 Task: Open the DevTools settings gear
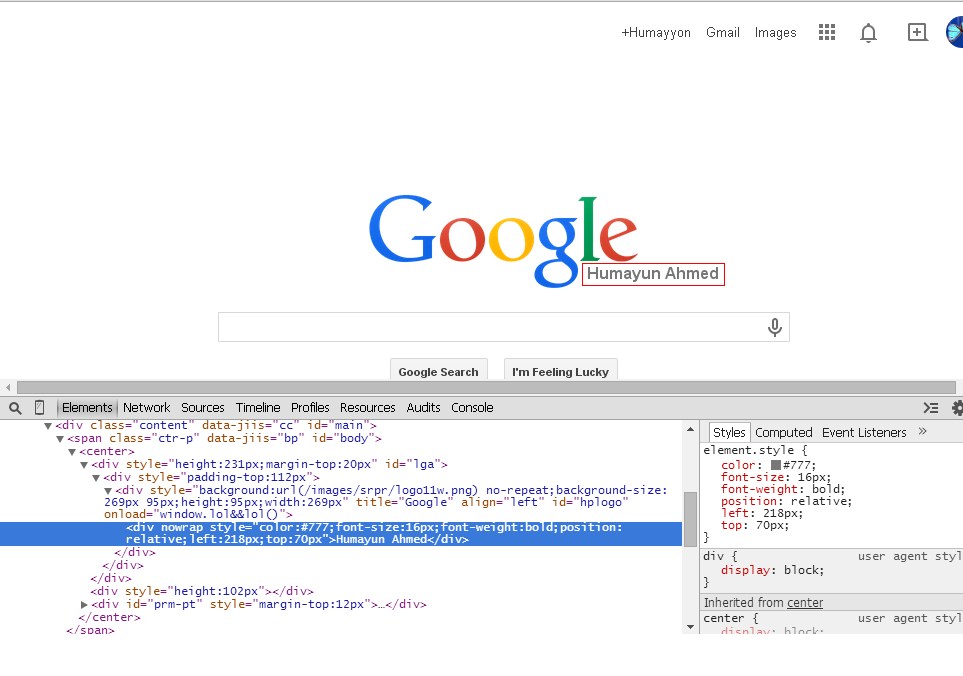pyautogui.click(x=956, y=408)
